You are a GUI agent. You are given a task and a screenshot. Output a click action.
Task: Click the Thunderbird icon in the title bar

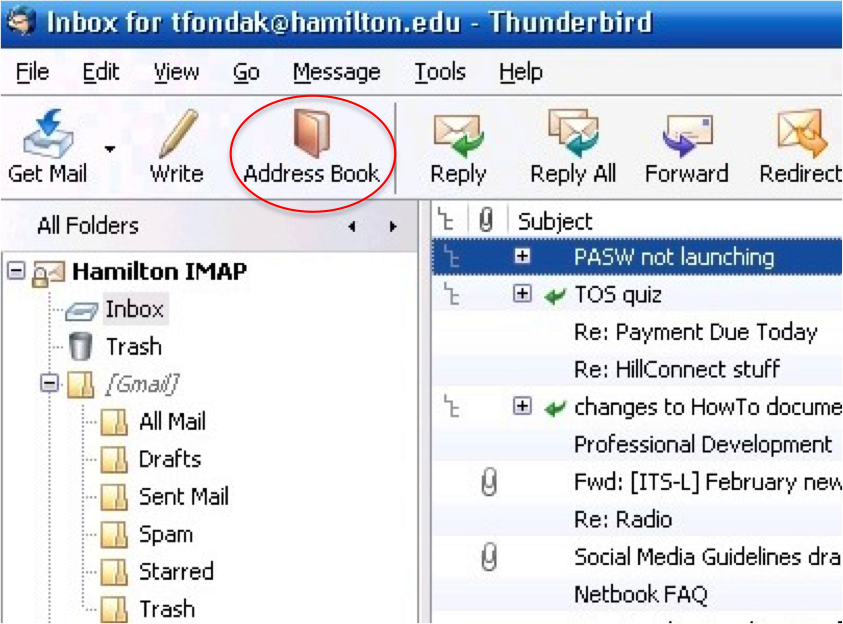click(x=22, y=21)
